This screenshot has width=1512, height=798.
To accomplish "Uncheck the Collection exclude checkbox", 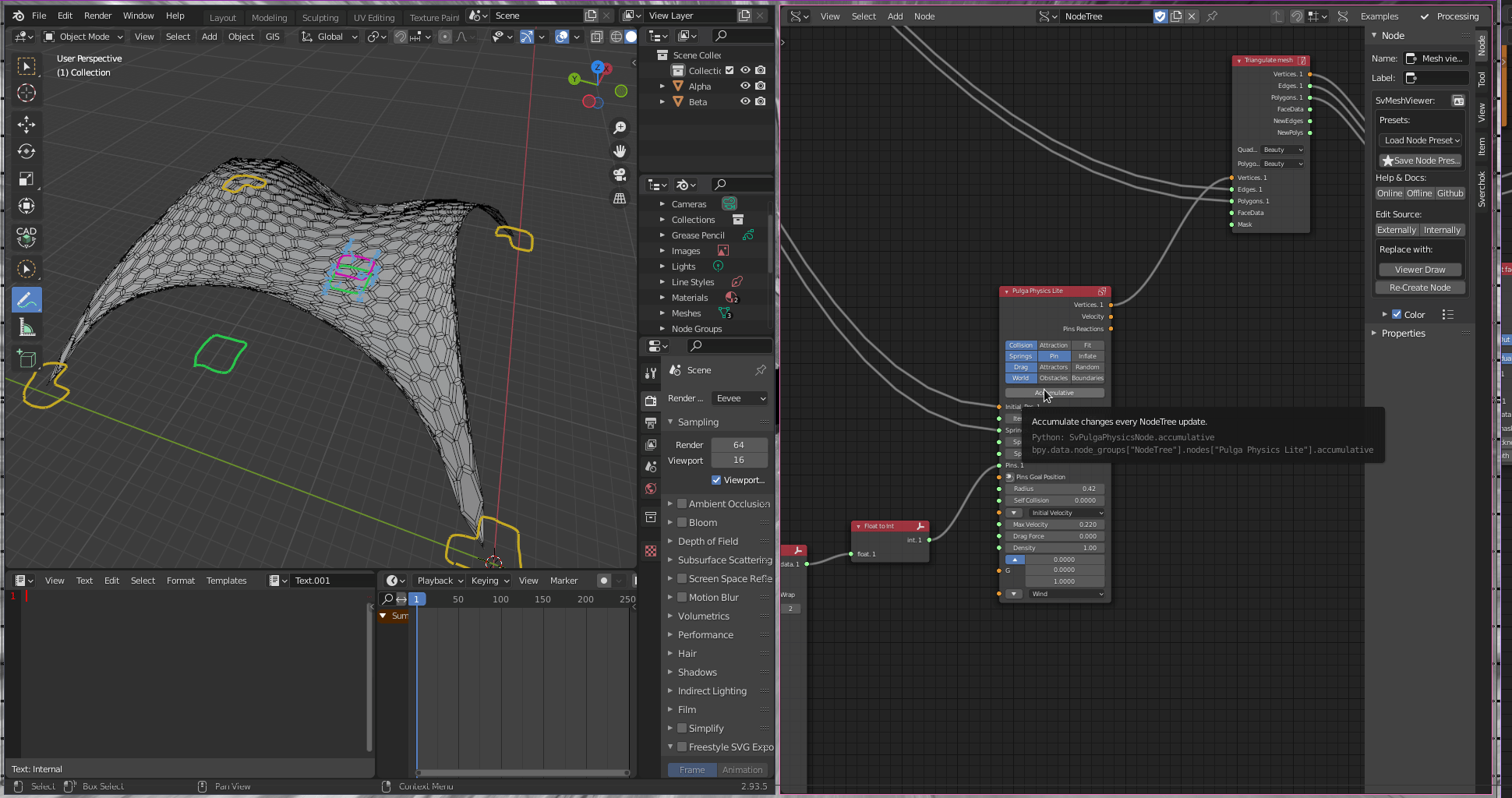I will (730, 71).
